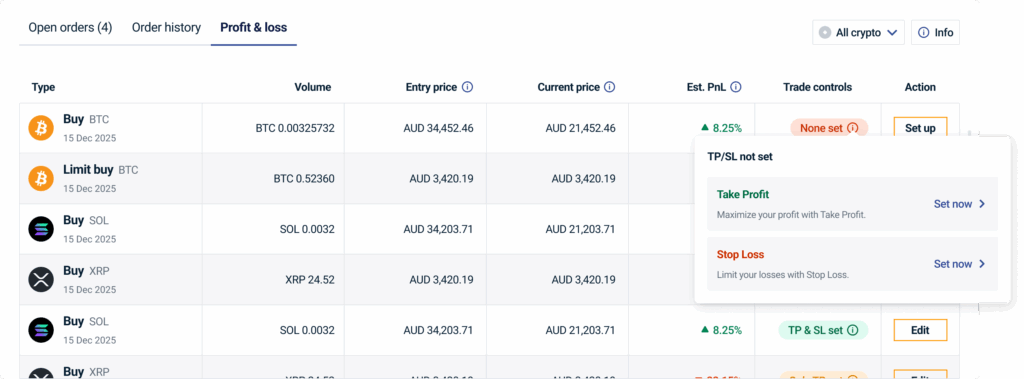
Task: Click current price AUD 21,452.46
Action: (580, 128)
